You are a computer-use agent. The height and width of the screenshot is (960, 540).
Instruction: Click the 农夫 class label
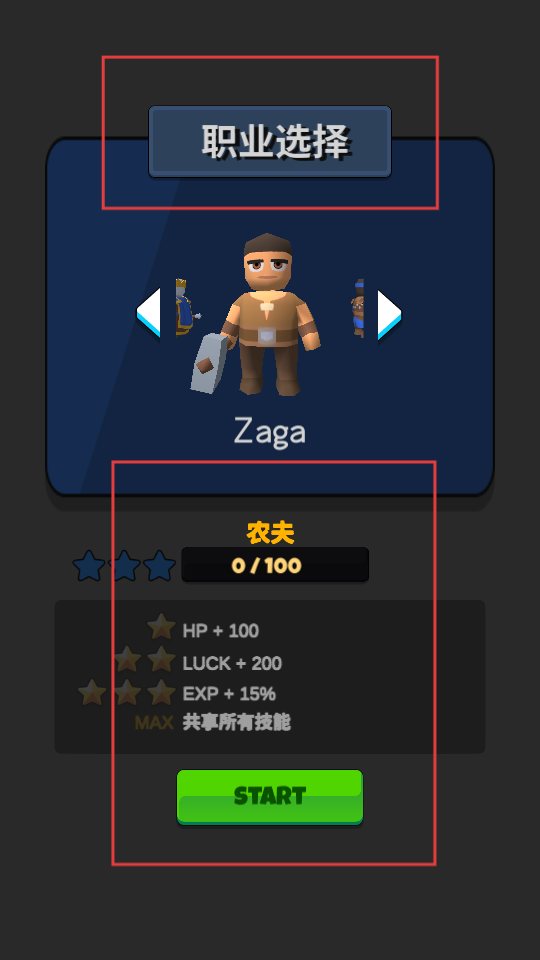coord(270,533)
